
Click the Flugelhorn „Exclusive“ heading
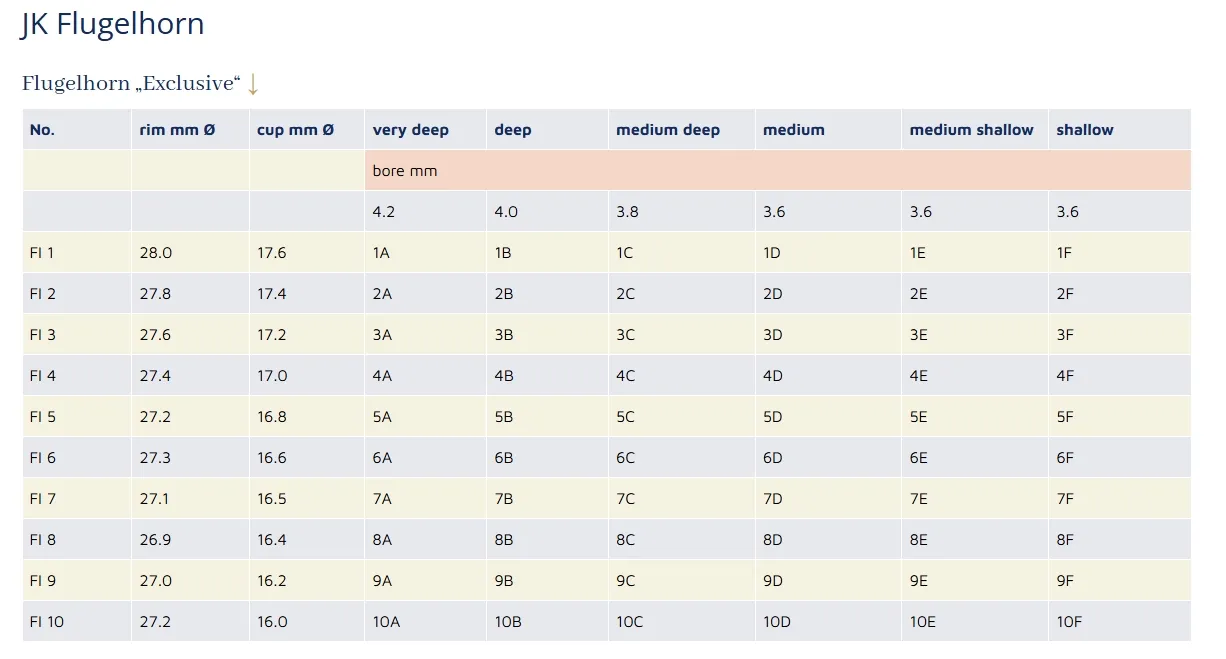click(131, 84)
